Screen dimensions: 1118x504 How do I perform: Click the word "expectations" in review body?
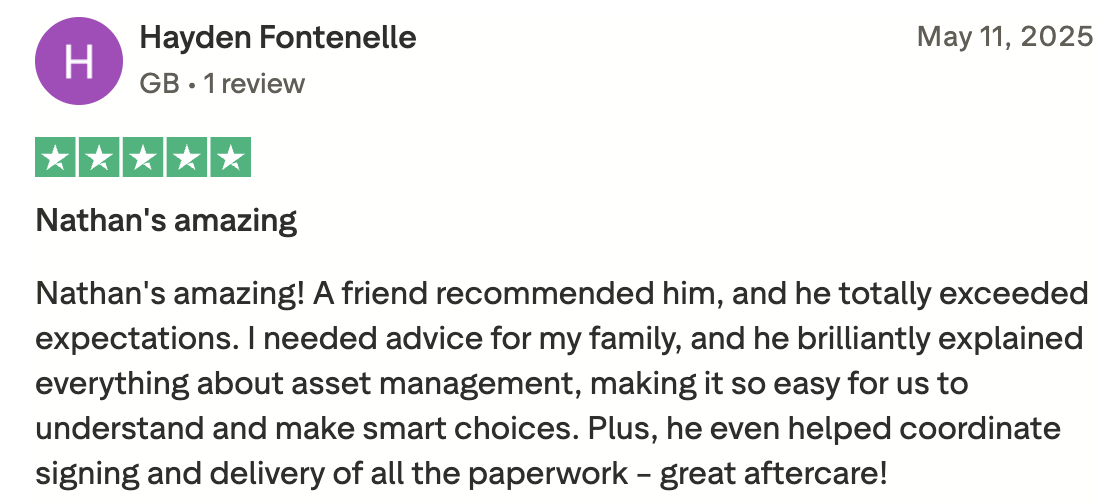(x=132, y=338)
